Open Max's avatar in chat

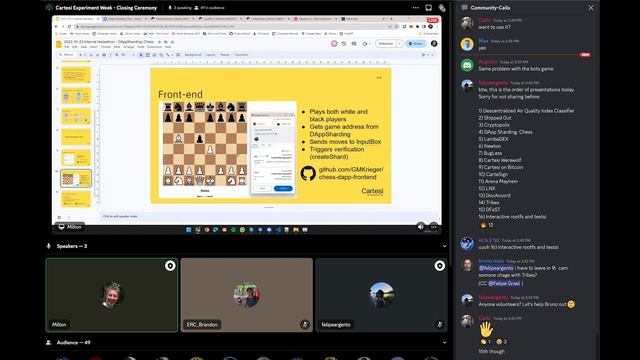pyautogui.click(x=467, y=44)
